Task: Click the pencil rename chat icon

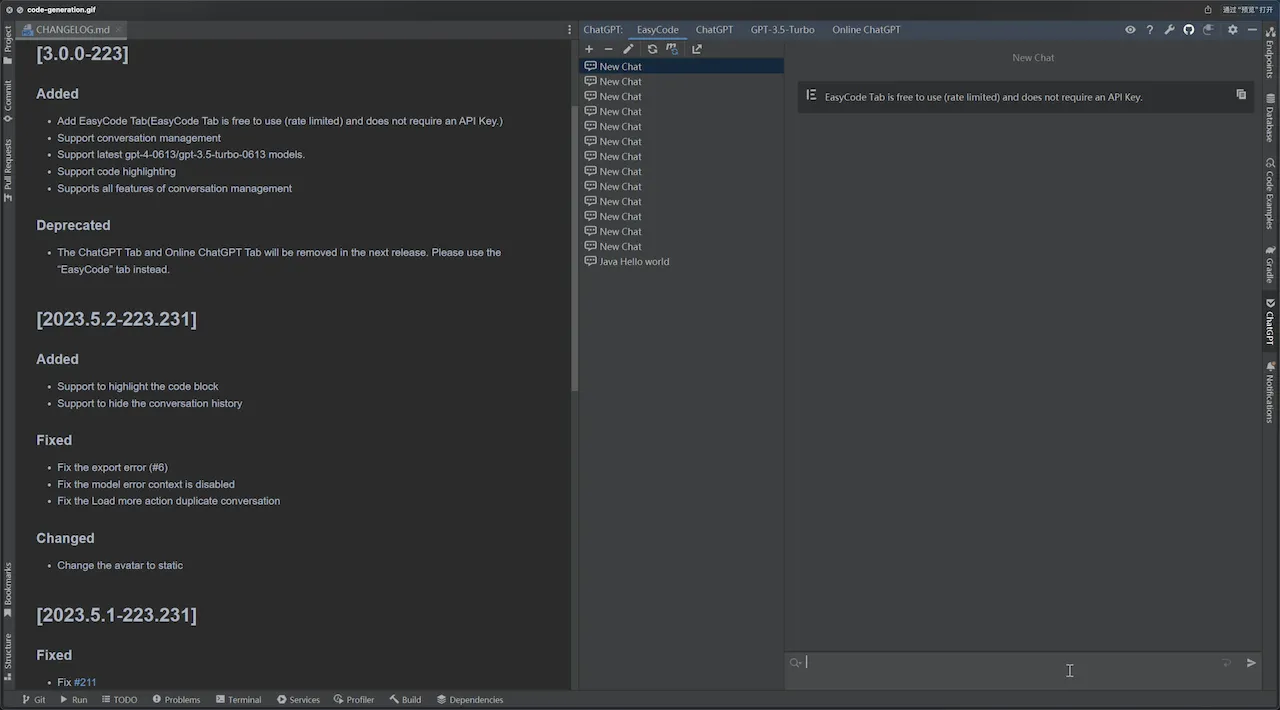Action: click(628, 49)
